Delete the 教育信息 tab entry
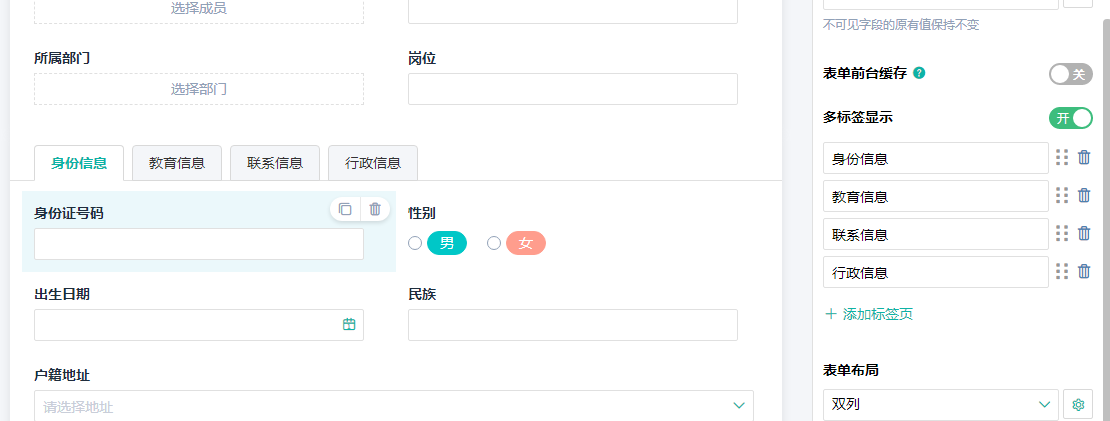This screenshot has height=421, width=1110. point(1084,195)
